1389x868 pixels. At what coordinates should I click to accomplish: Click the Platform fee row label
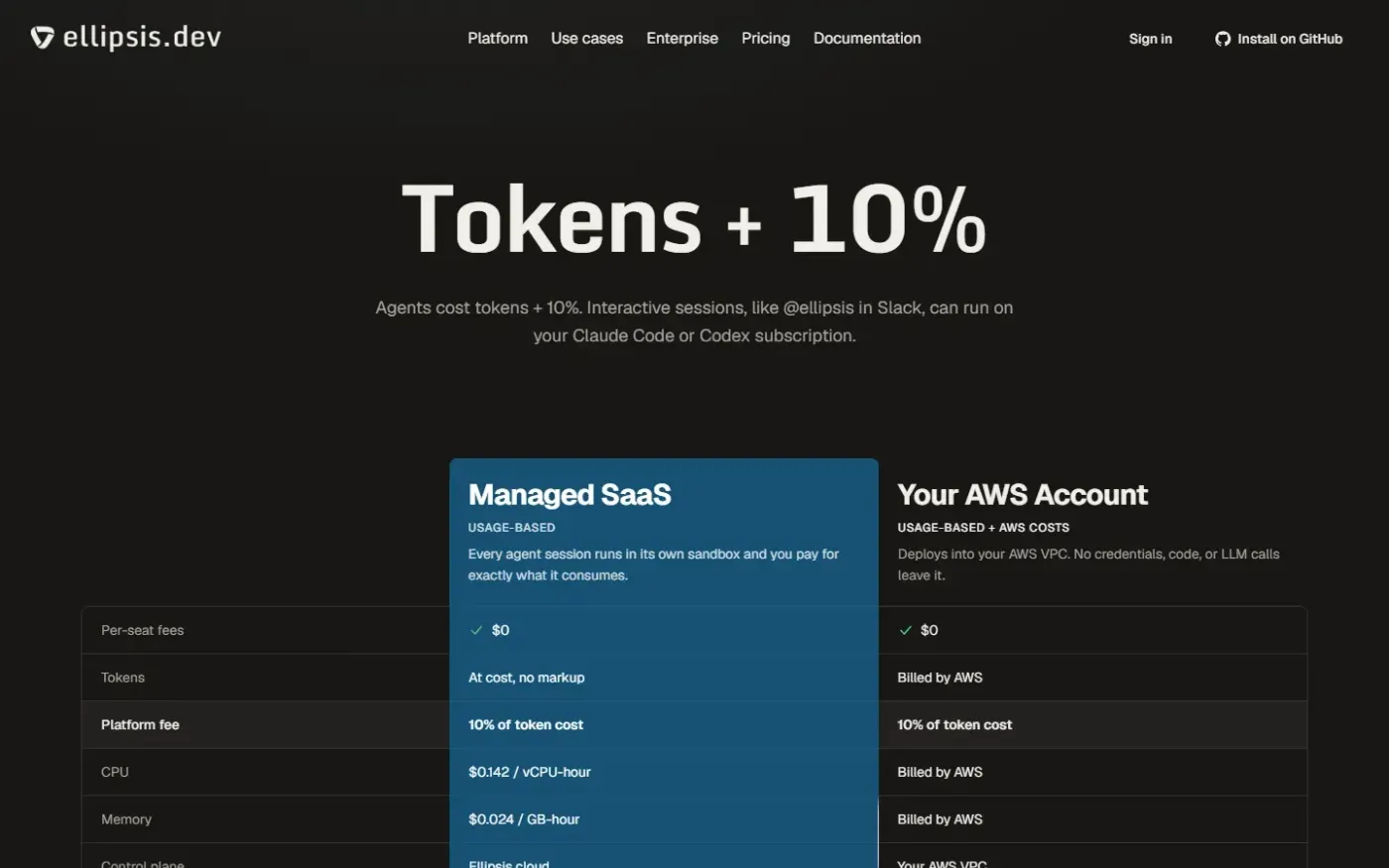pos(140,725)
